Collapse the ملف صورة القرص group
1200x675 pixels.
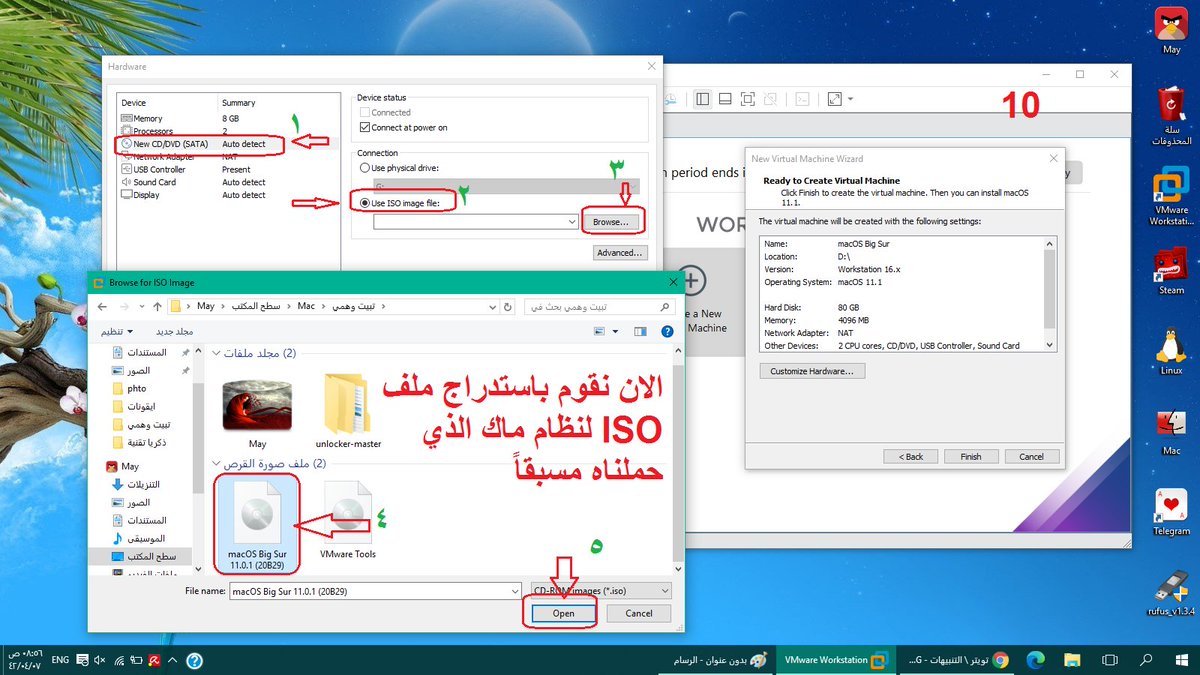(x=215, y=464)
